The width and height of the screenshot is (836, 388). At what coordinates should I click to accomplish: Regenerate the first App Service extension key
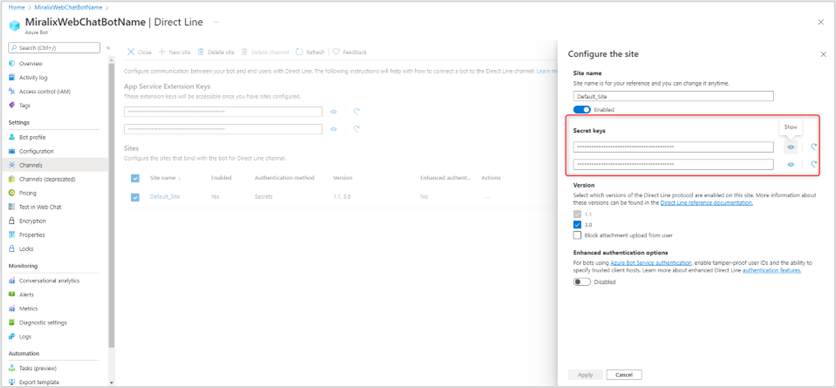click(x=357, y=112)
